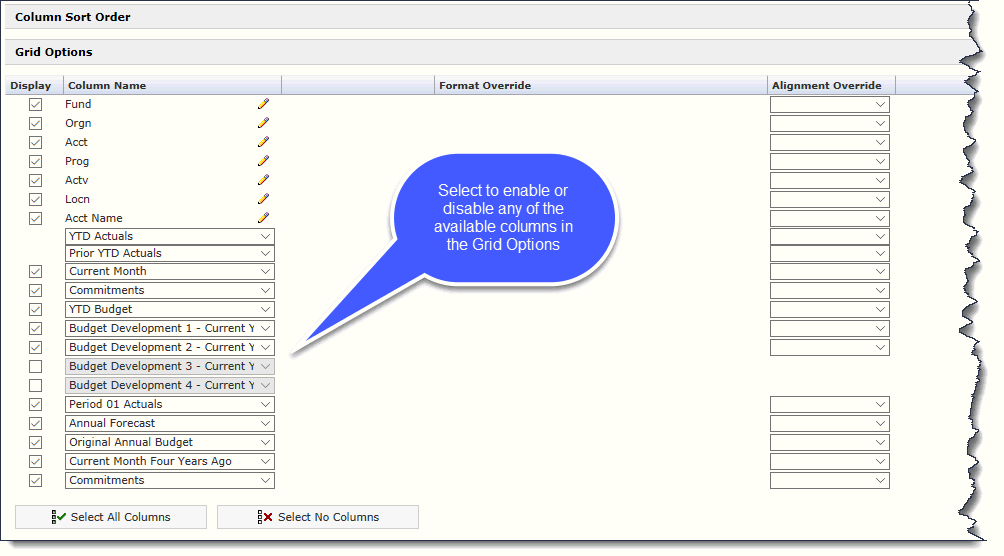Enable the Budget Development 4 display checkbox
1004x556 pixels.
[36, 385]
